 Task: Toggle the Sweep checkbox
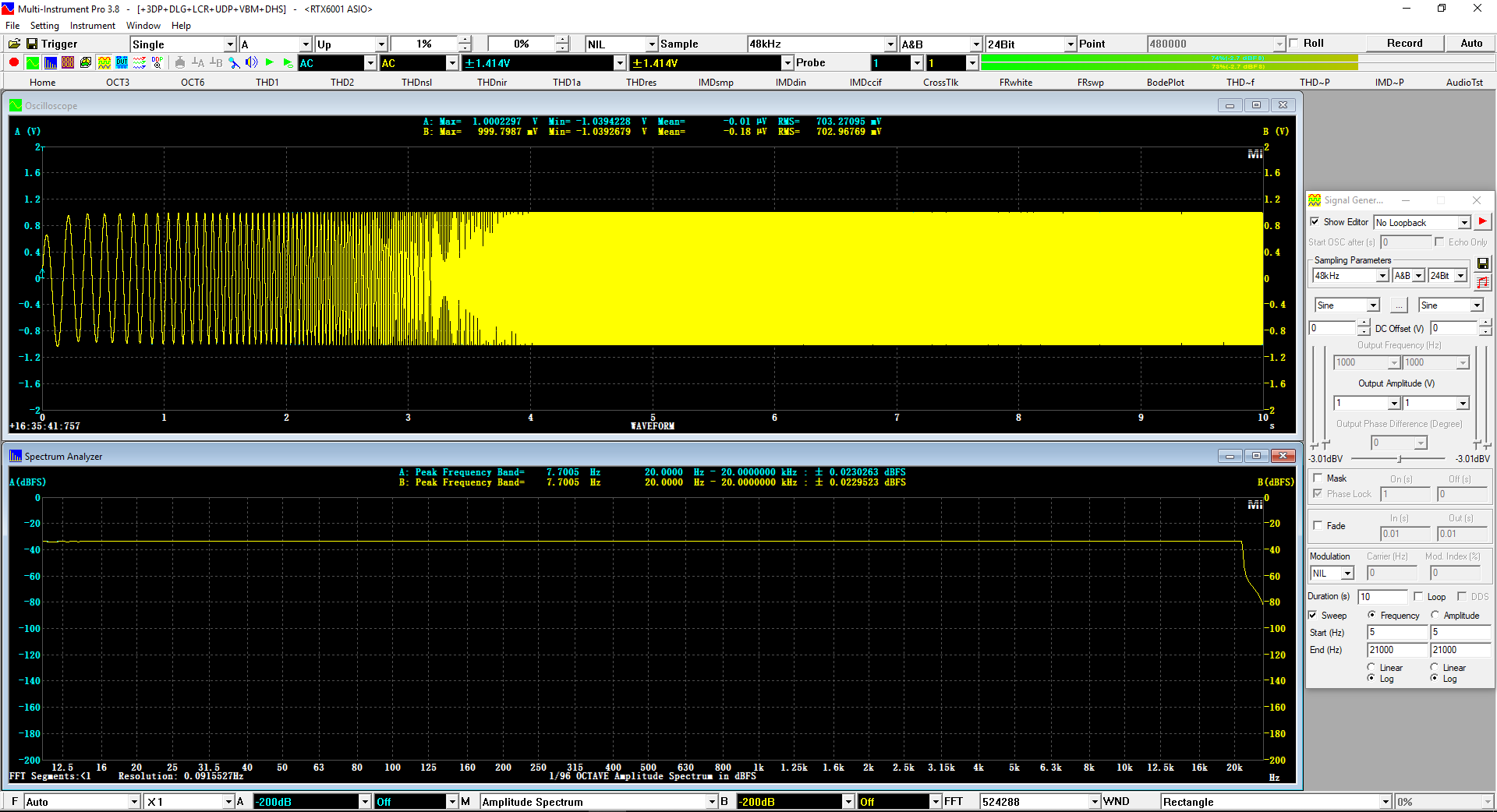click(1313, 616)
